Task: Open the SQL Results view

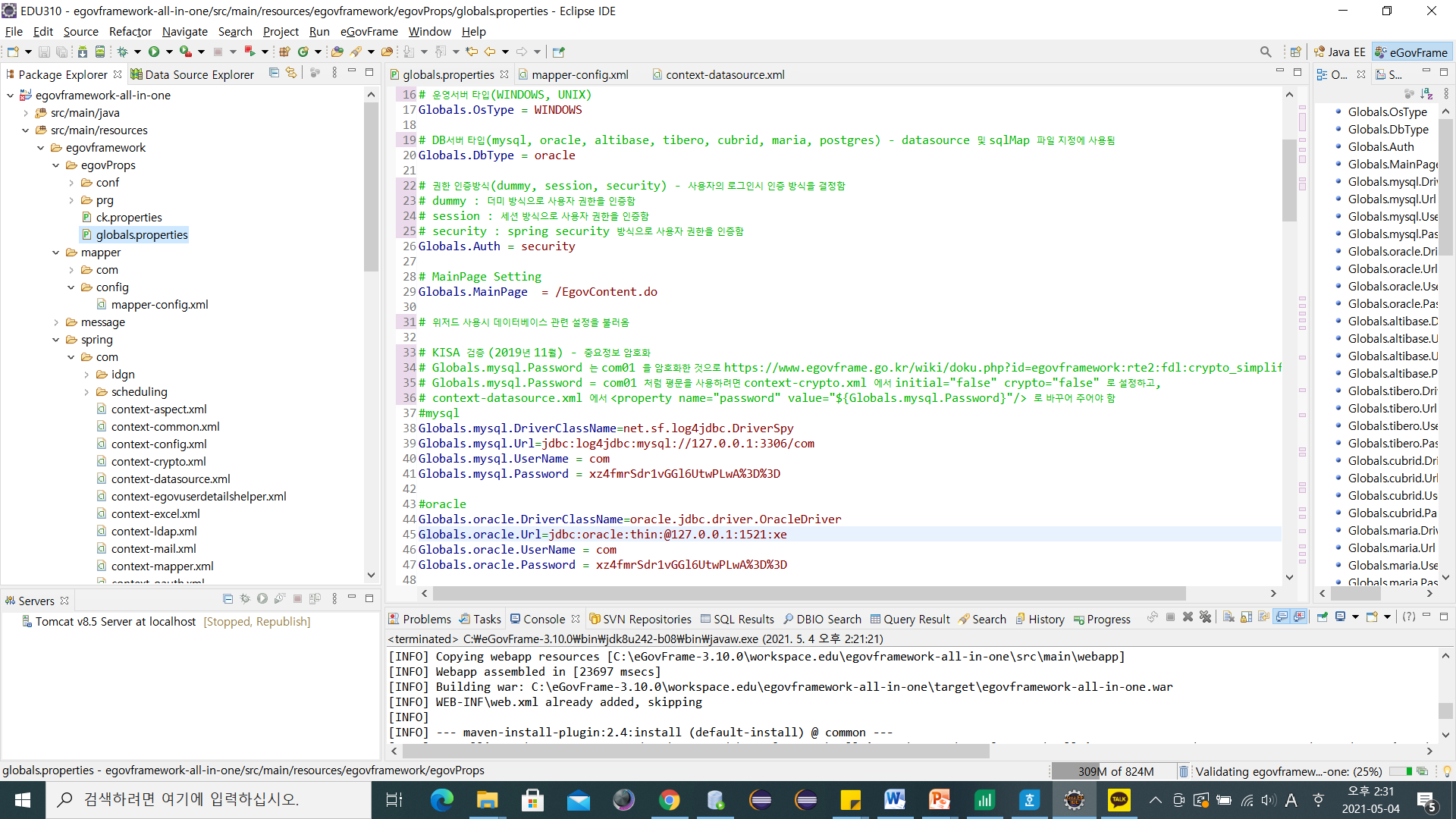Action: pos(737,619)
